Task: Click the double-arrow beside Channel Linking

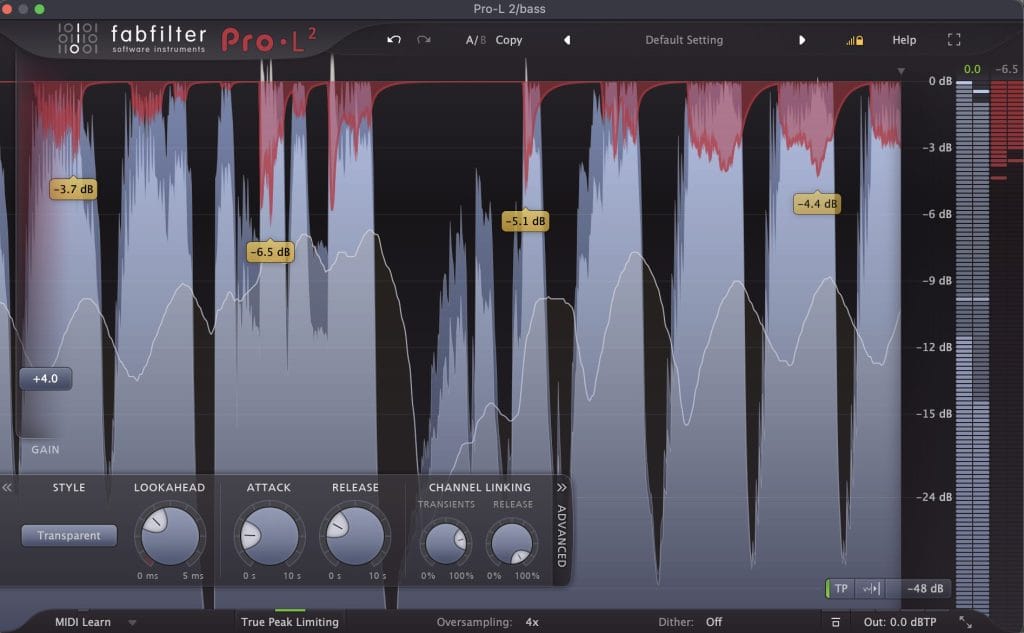Action: [562, 487]
